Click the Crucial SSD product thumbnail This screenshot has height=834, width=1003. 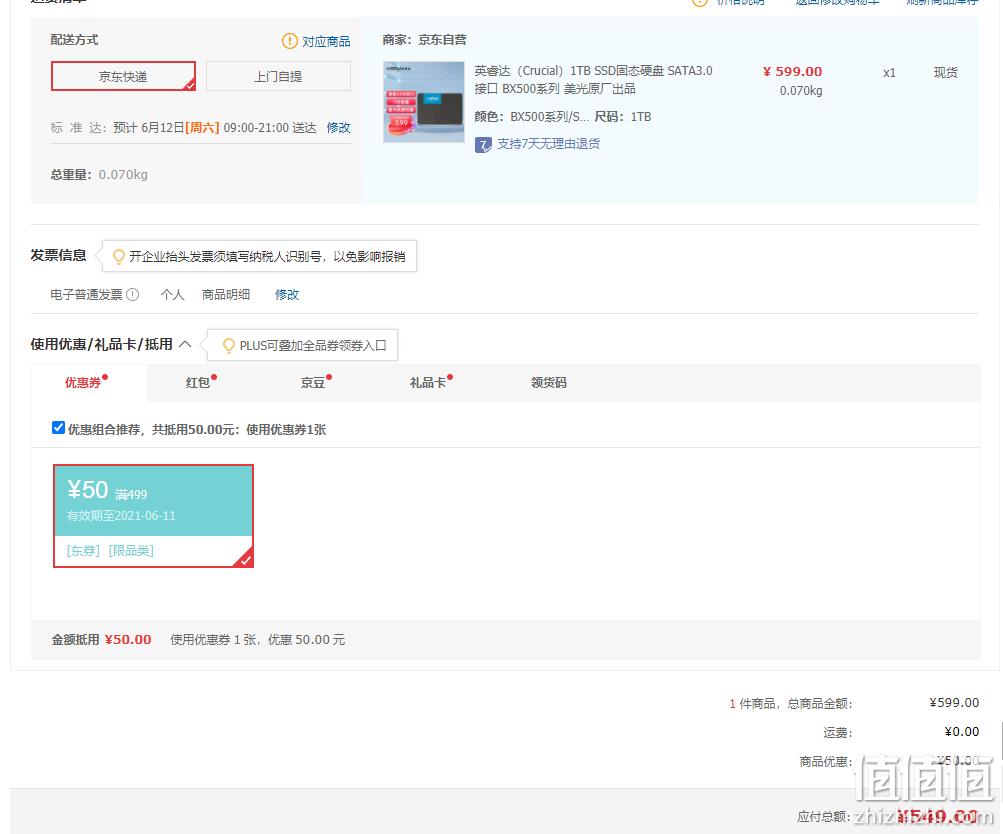point(423,102)
